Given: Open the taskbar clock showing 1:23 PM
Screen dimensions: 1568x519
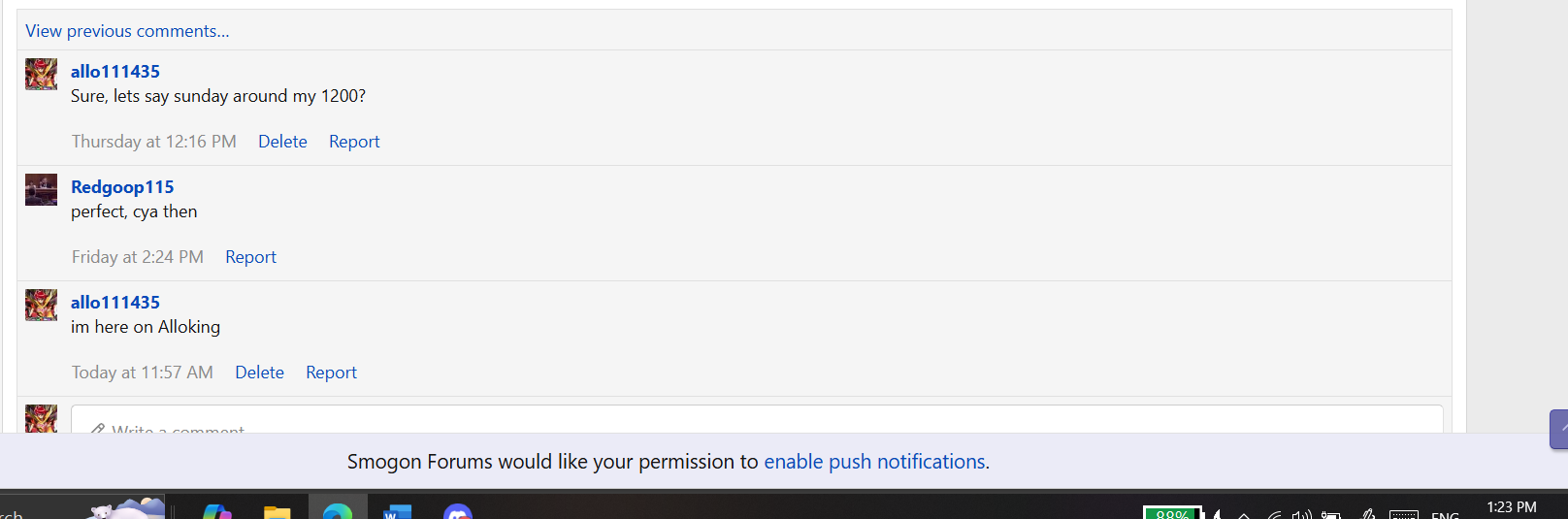Looking at the screenshot, I should tap(1511, 507).
